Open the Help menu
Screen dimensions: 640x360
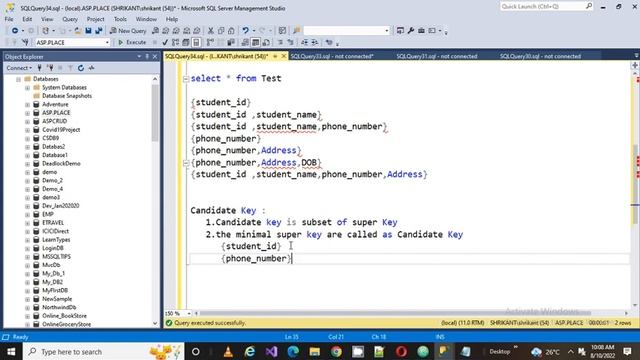pyautogui.click(x=171, y=19)
